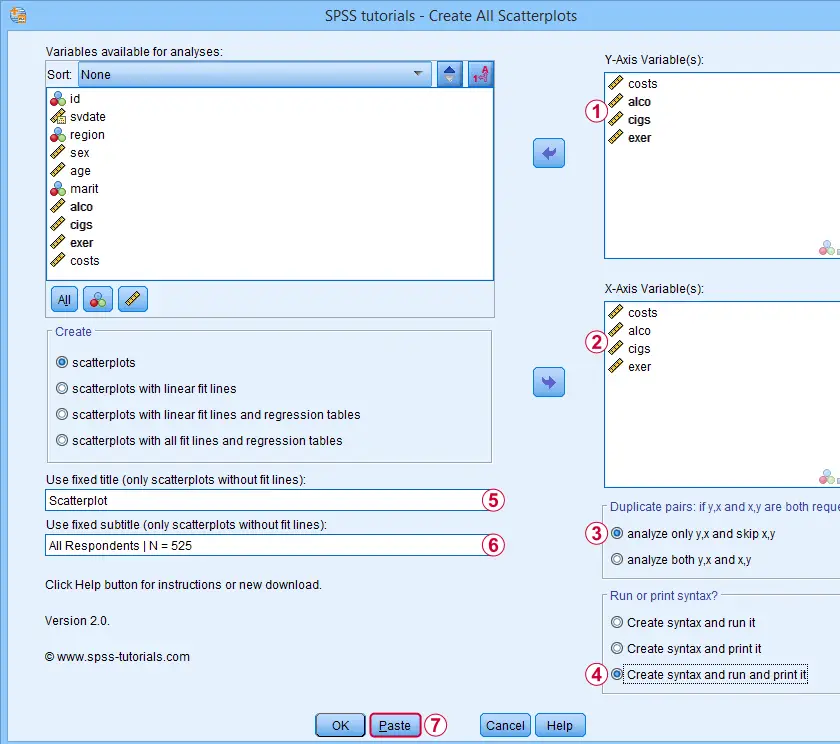
Task: Select the region variable in available list
Action: (87, 135)
